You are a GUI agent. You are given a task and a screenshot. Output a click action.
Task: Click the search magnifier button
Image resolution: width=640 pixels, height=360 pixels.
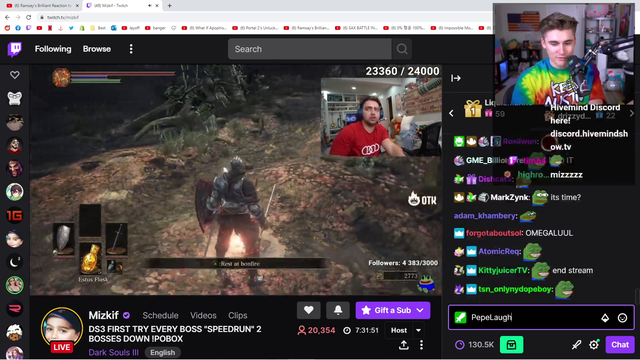tap(402, 49)
